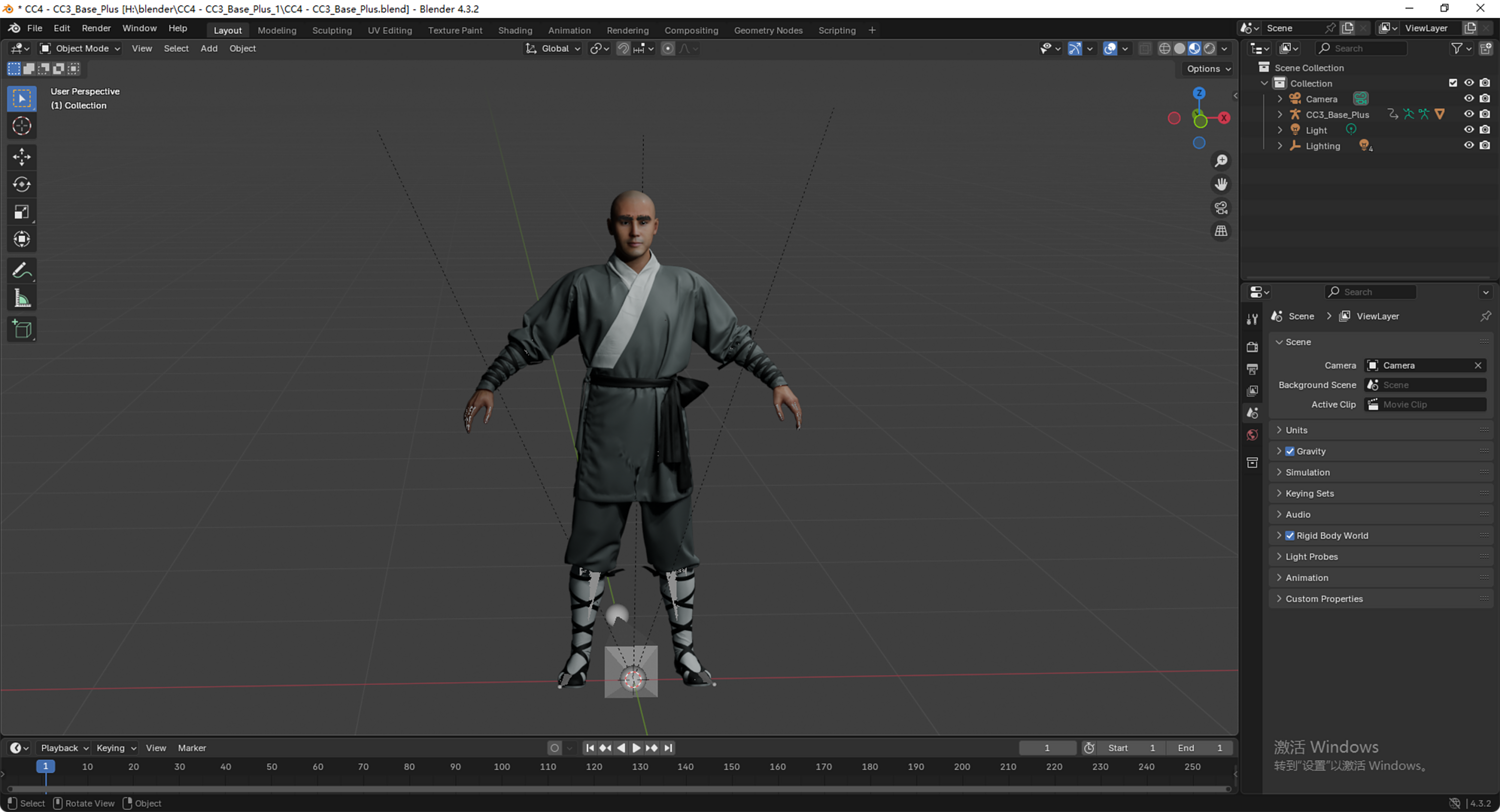
Task: Switch to the Shading workspace tab
Action: (x=515, y=30)
